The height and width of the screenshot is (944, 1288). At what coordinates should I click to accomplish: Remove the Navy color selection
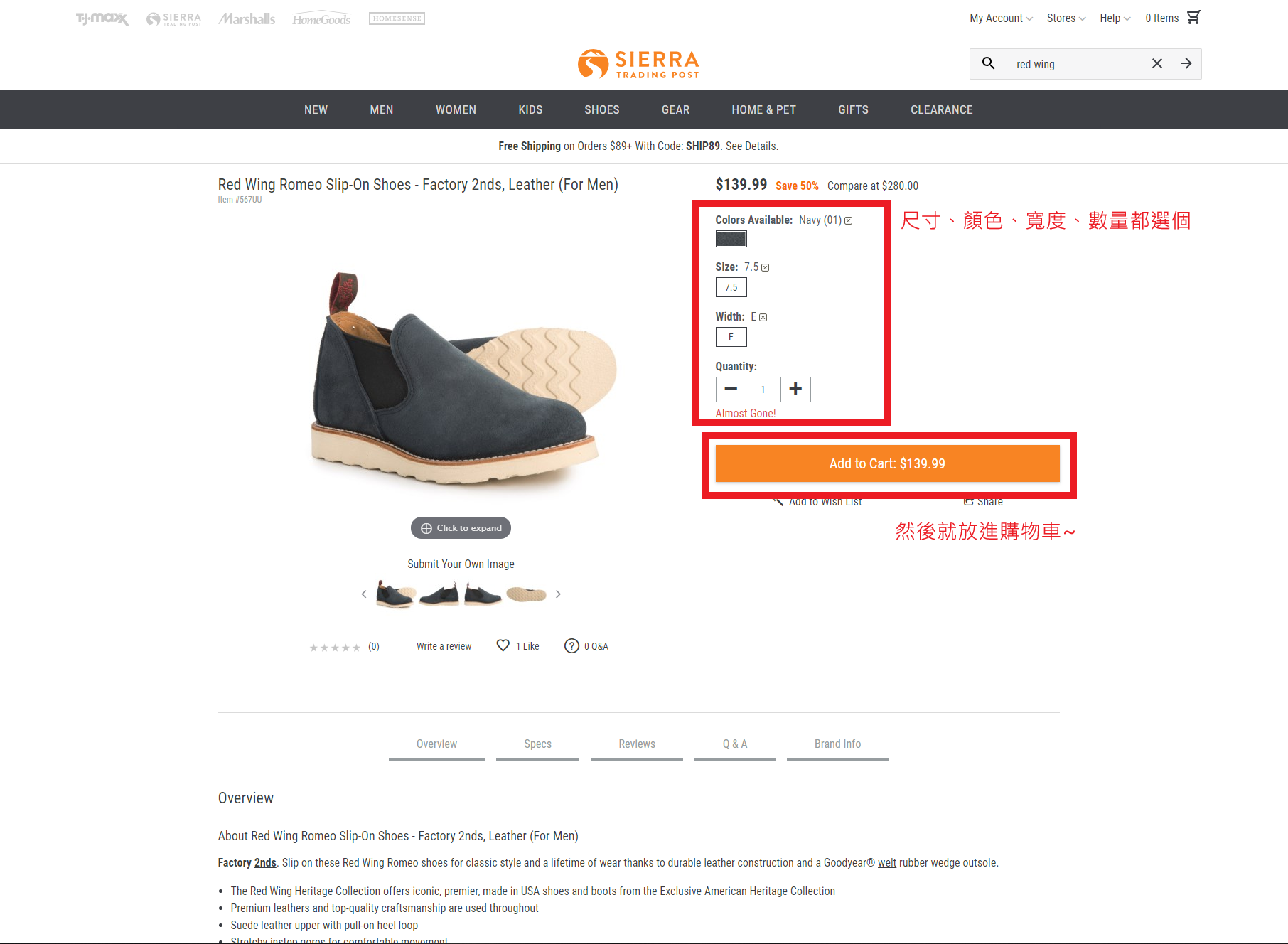(848, 221)
